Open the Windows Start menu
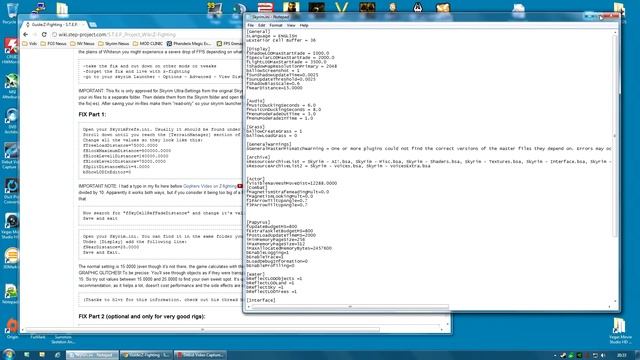Image resolution: width=640 pixels, height=360 pixels. (x=8, y=354)
